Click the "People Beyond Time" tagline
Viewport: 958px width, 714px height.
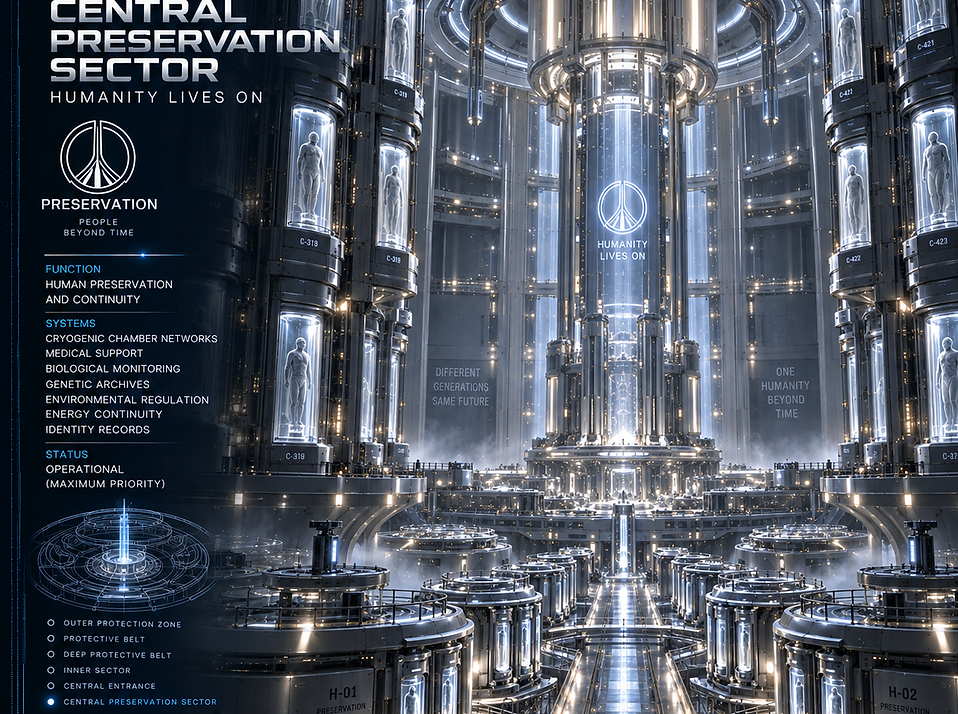(98, 227)
